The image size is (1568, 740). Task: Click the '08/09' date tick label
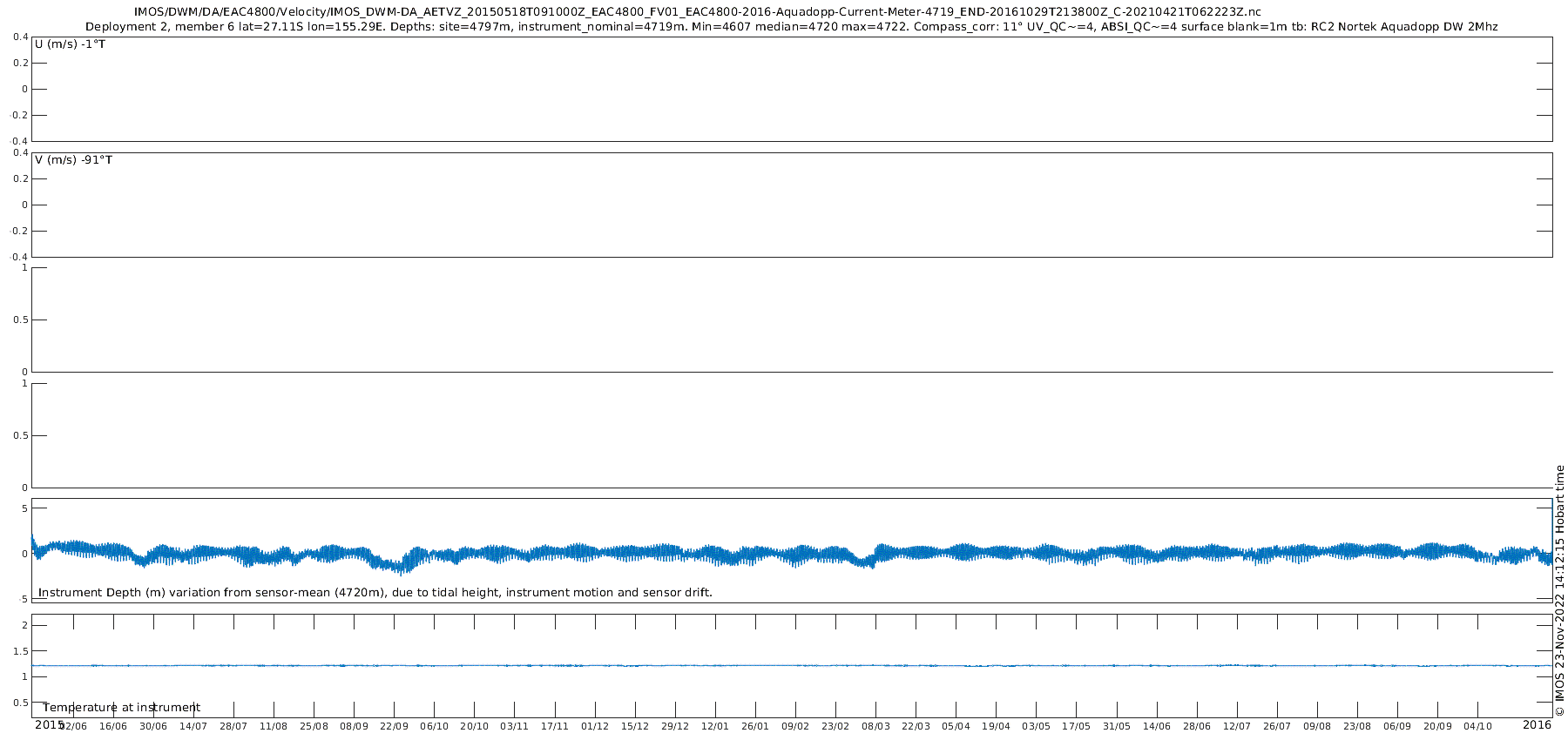[354, 726]
